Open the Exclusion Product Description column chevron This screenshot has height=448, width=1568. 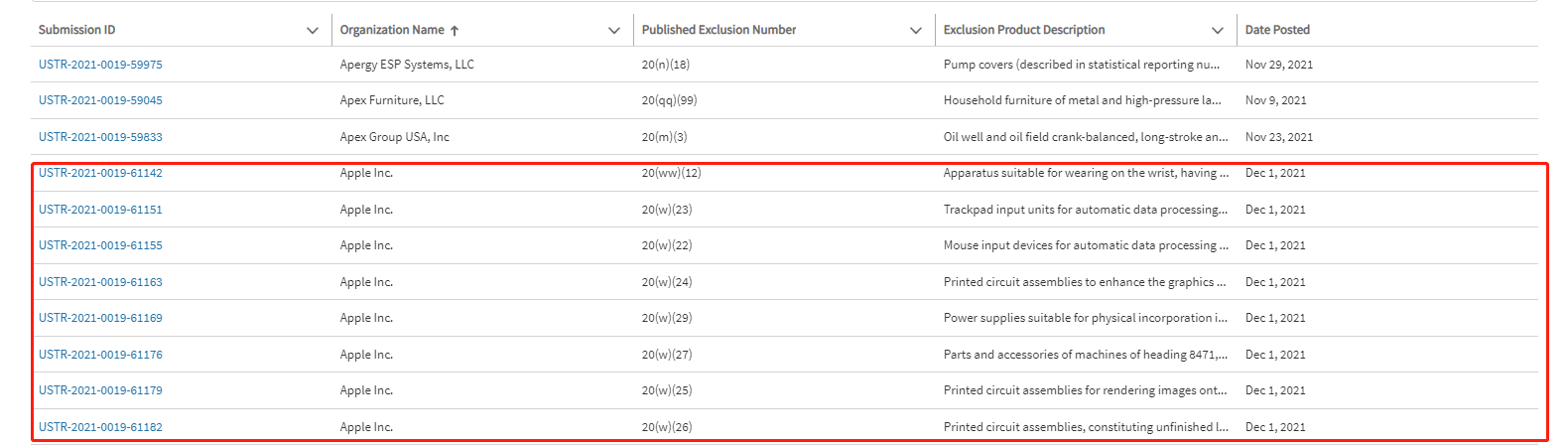click(x=1218, y=31)
